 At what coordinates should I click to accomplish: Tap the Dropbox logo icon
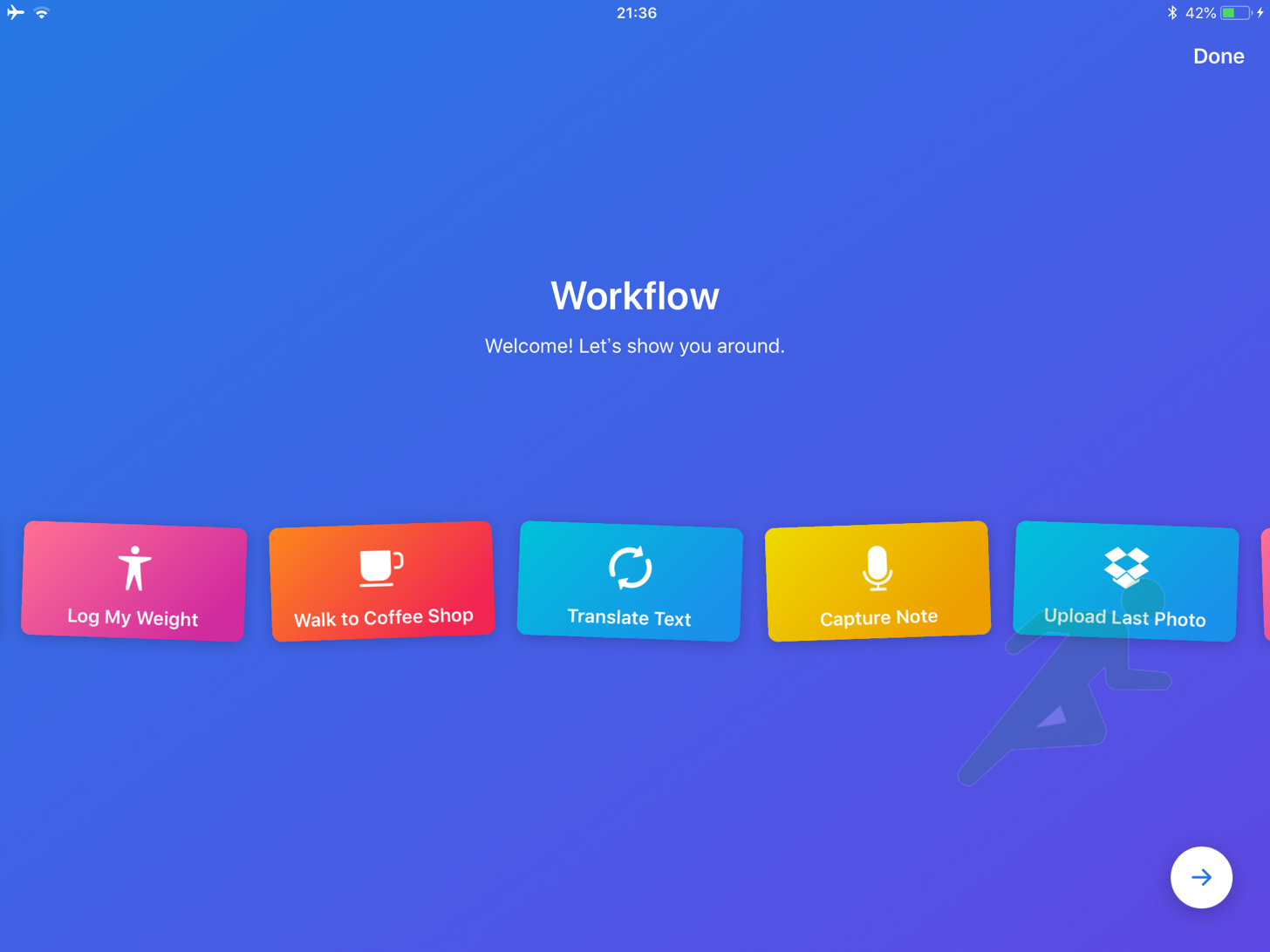click(x=1126, y=568)
